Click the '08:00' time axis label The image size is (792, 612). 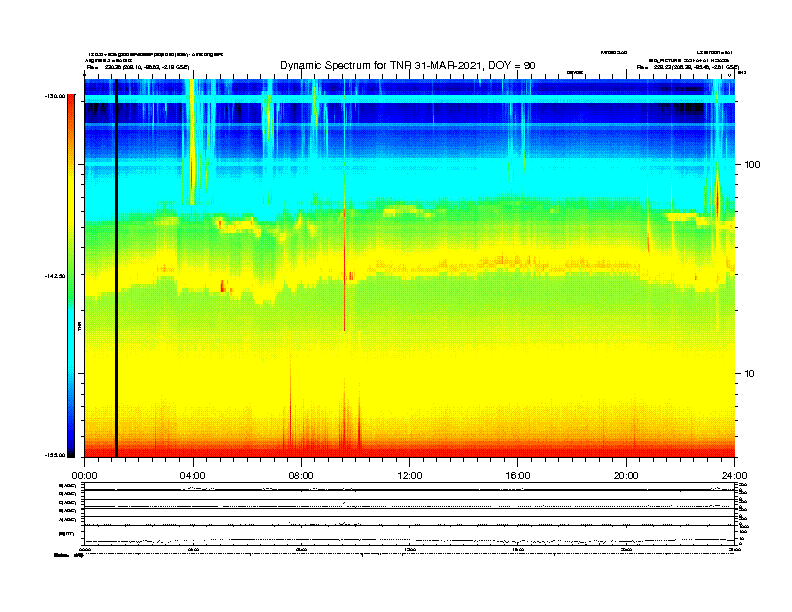[x=301, y=476]
